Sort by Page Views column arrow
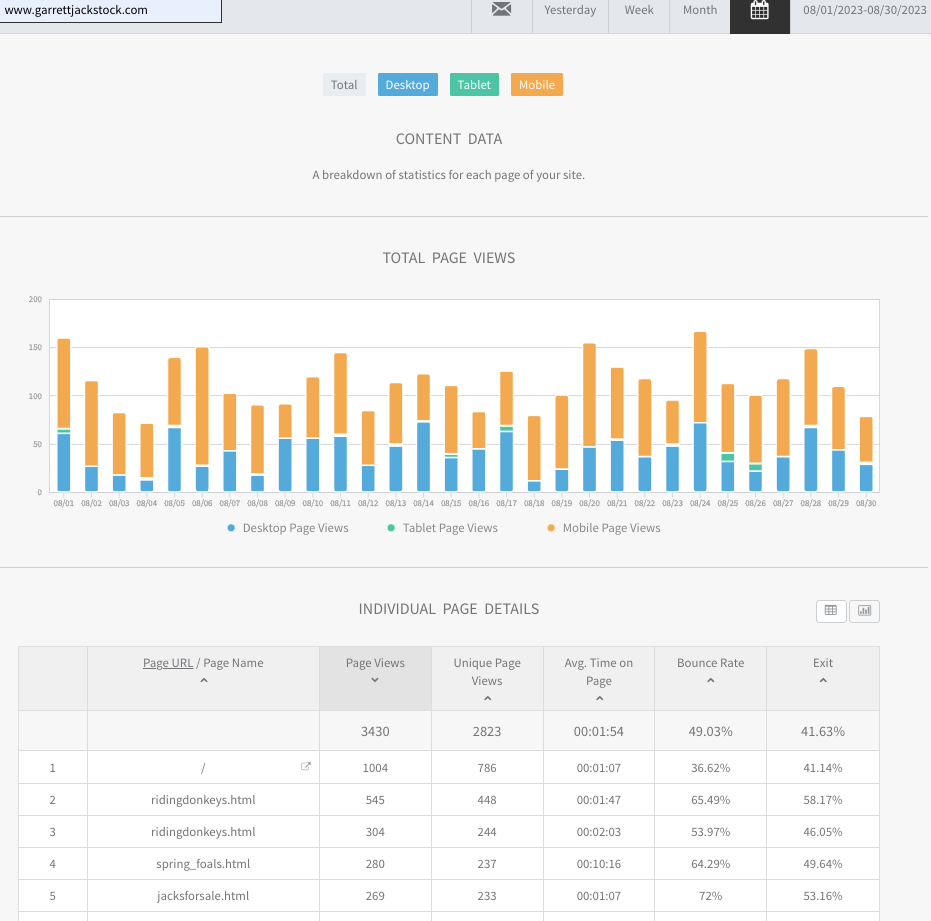Image resolution: width=931 pixels, height=921 pixels. (x=375, y=680)
